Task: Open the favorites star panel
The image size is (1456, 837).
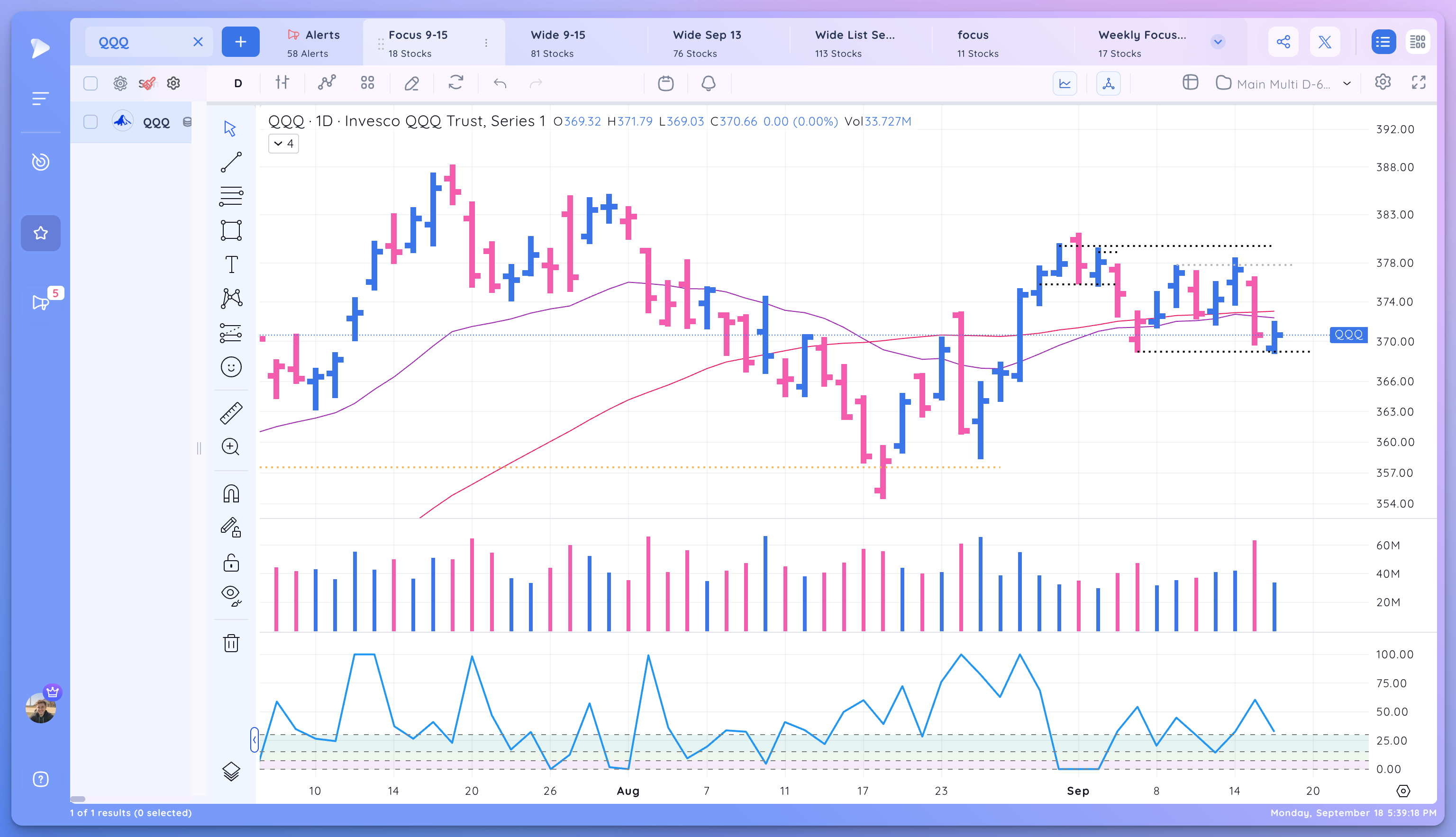Action: click(x=40, y=233)
